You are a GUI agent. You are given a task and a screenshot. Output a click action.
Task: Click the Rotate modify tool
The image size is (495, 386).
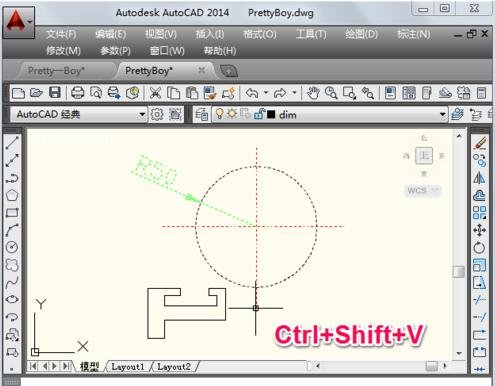tap(479, 247)
